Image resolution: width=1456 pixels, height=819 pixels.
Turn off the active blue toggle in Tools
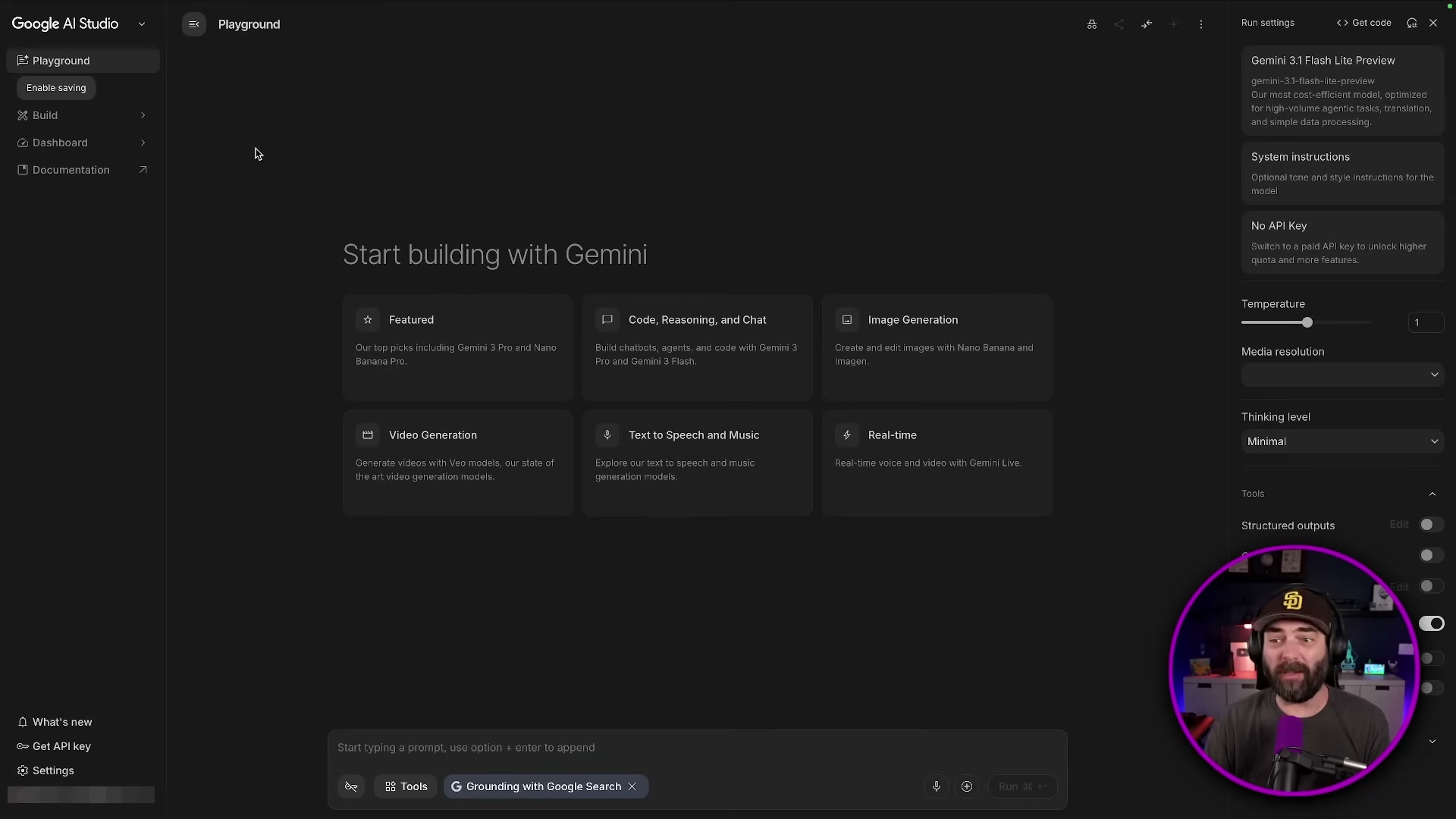pyautogui.click(x=1432, y=623)
